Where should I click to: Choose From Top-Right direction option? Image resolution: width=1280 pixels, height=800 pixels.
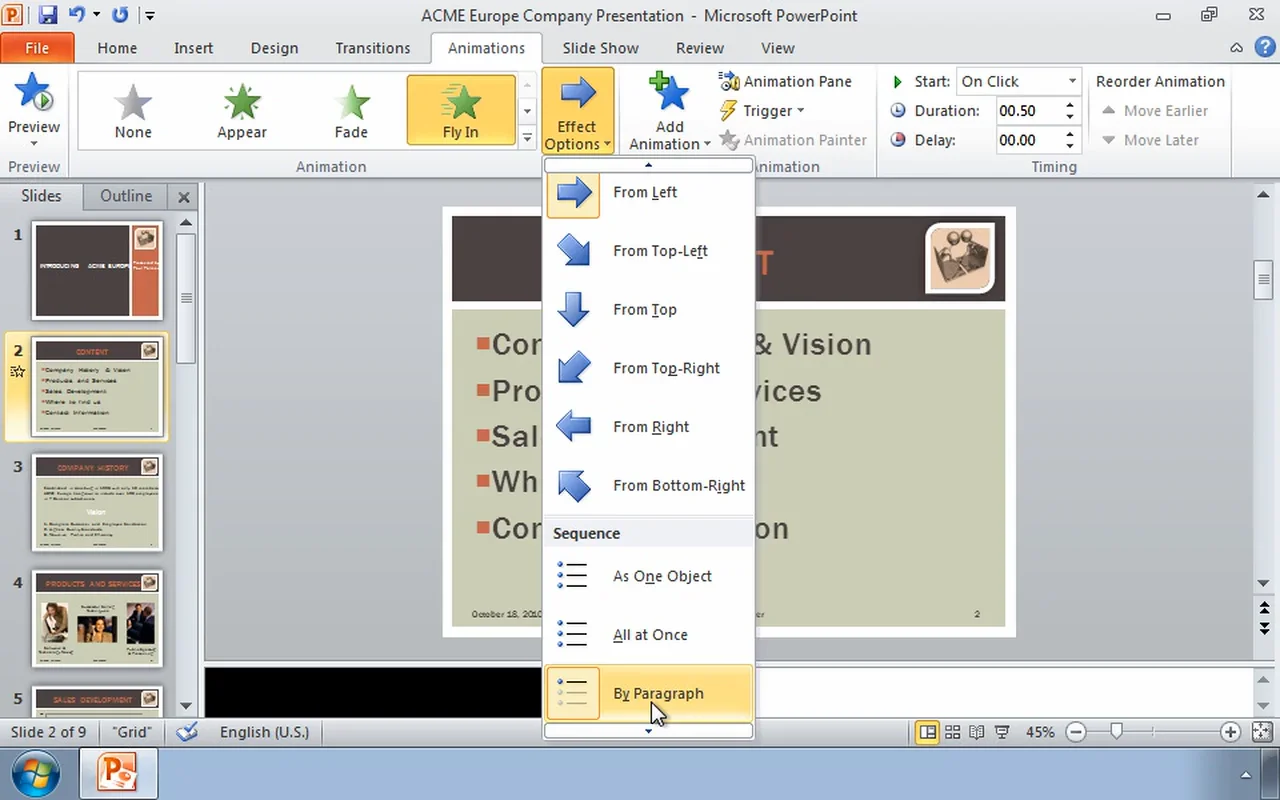[648, 368]
